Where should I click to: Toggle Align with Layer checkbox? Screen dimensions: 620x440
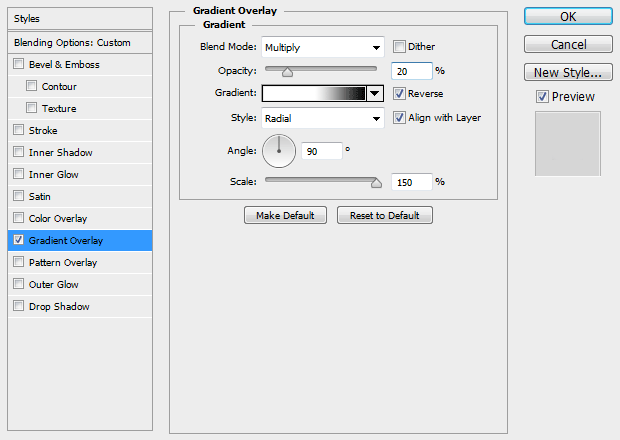click(x=400, y=117)
